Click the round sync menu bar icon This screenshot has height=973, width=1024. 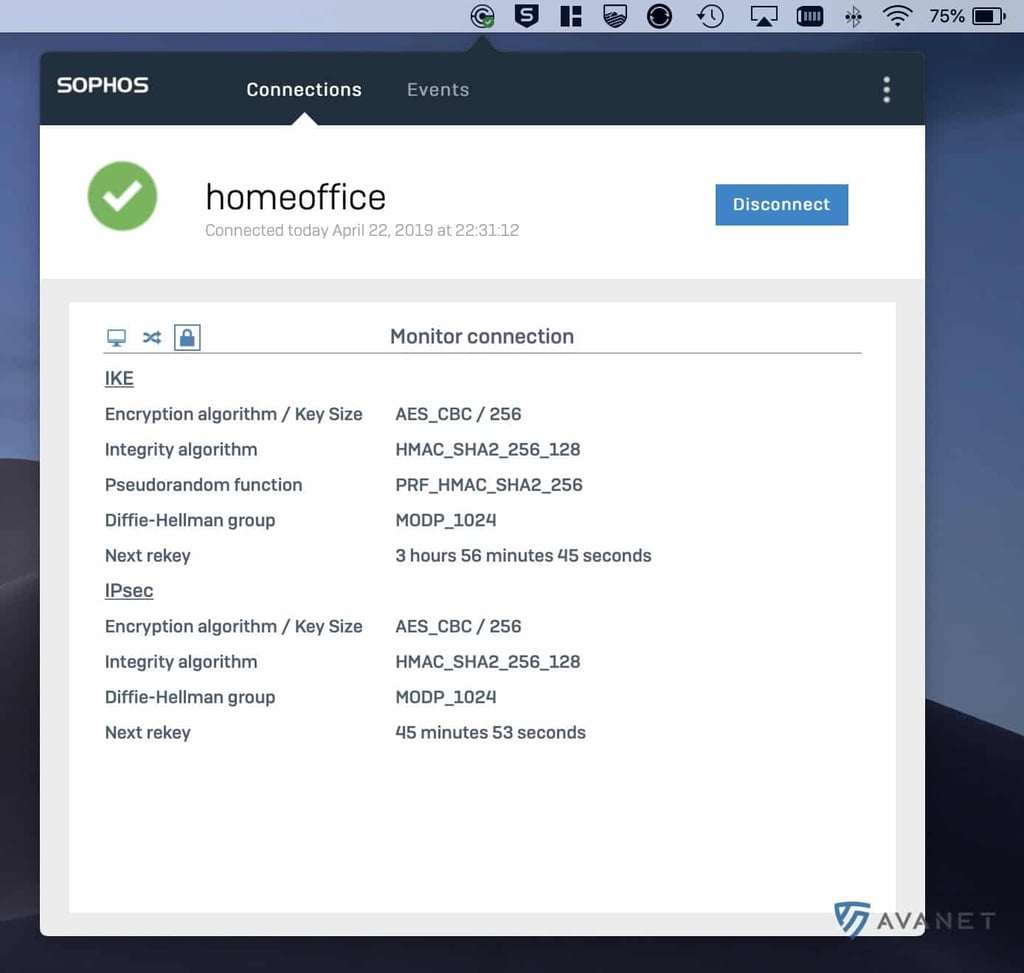[659, 16]
